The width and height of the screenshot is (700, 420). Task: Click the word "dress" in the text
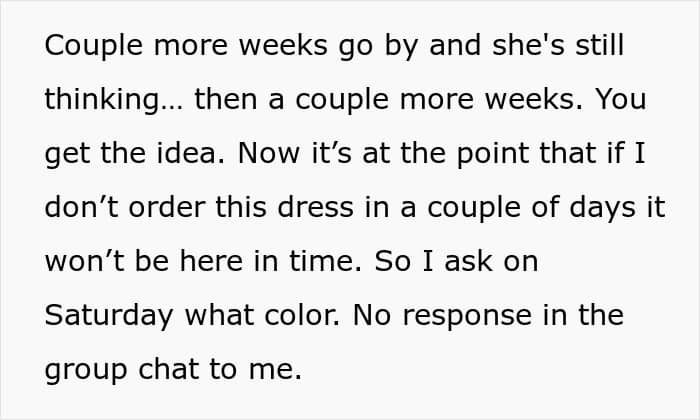coord(315,207)
